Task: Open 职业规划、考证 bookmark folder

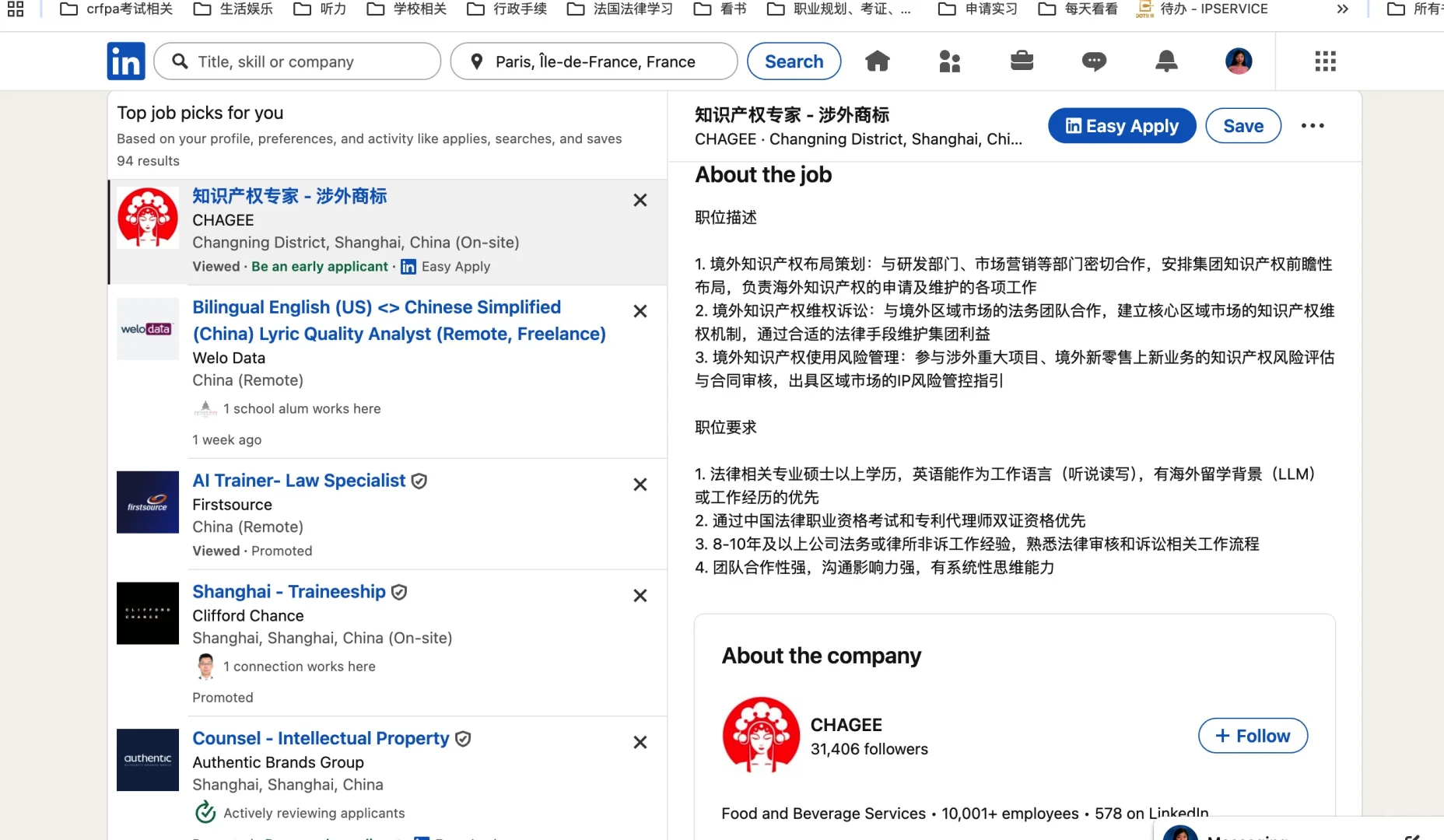Action: tap(839, 9)
